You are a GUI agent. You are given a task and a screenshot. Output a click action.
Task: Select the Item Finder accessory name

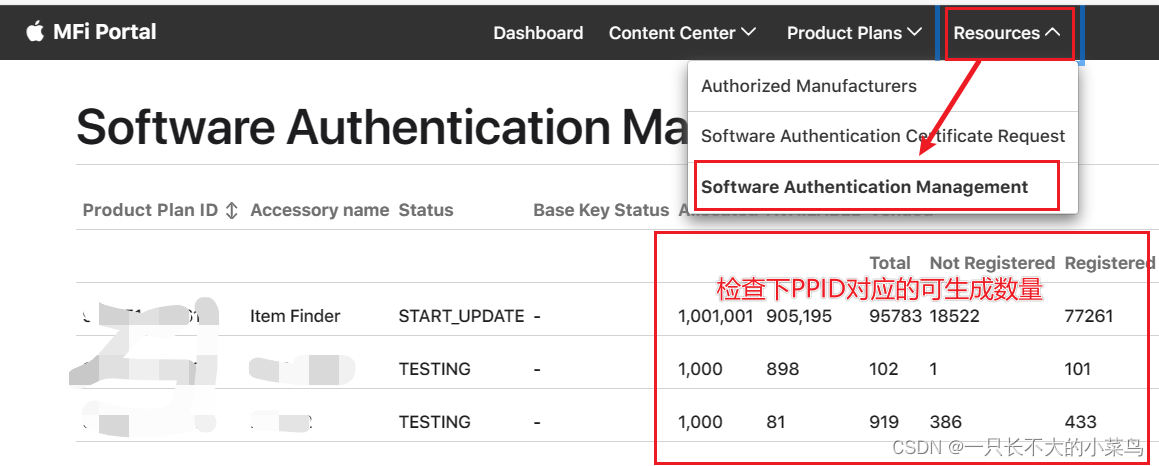point(295,316)
